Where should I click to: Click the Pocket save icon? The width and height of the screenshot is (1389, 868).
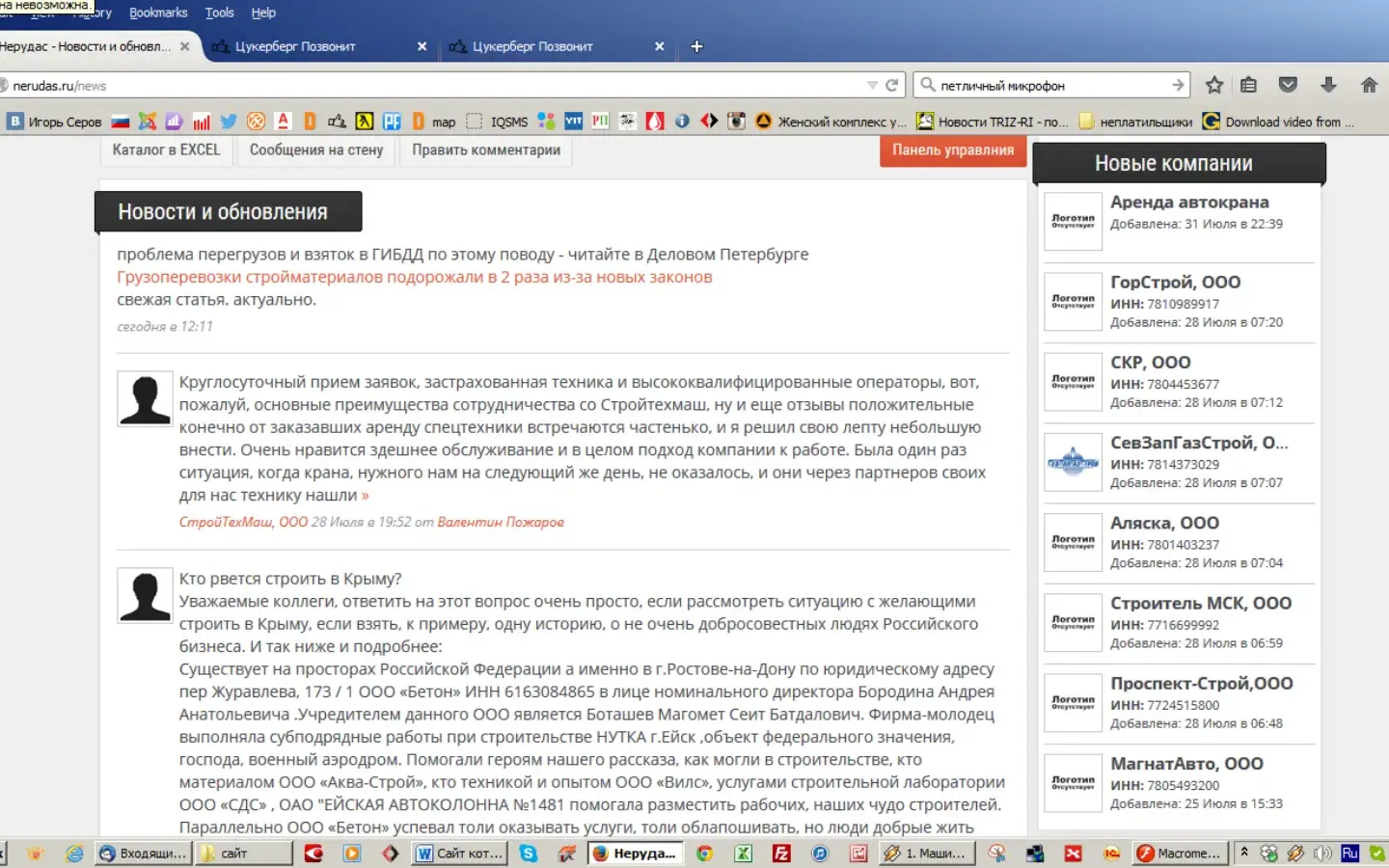click(x=1288, y=85)
